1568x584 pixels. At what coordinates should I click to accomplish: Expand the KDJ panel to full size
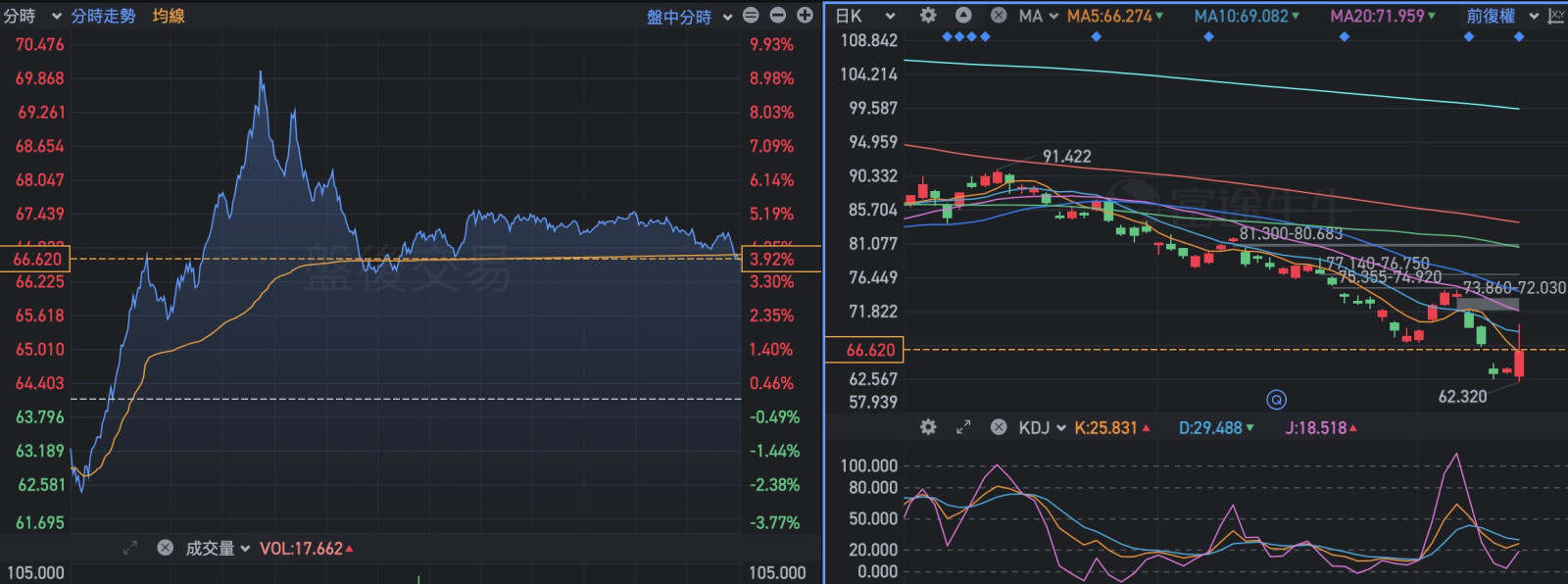point(963,427)
